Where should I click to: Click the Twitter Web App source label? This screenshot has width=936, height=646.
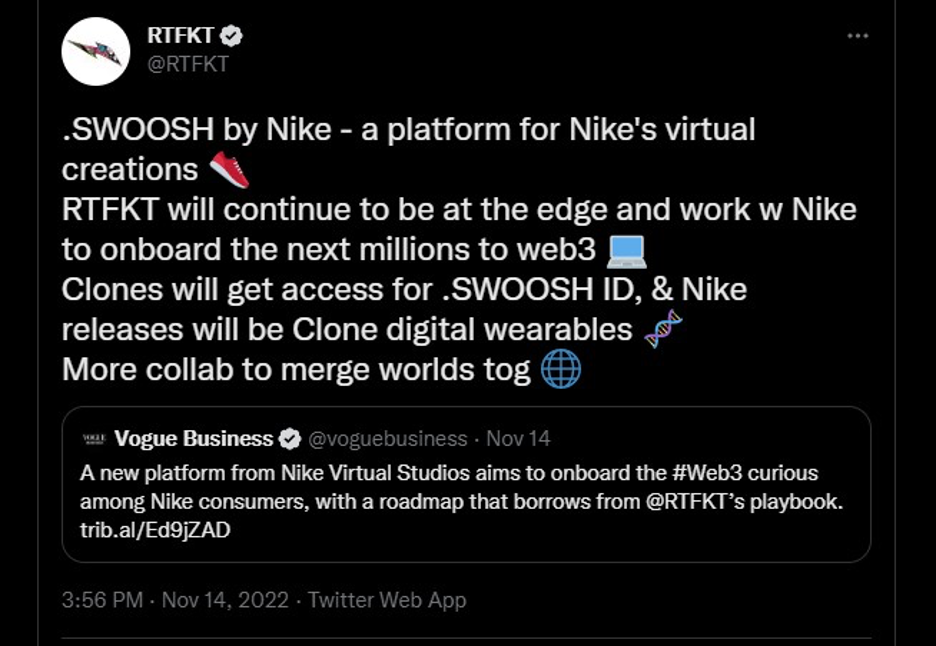click(387, 600)
